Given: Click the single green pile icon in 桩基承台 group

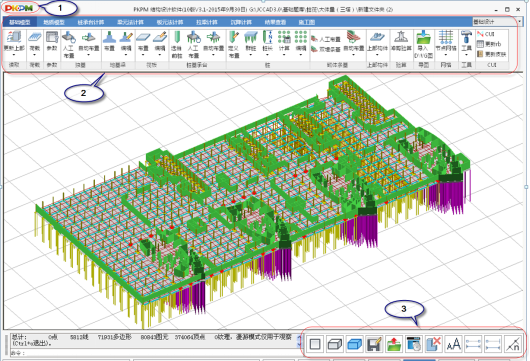Looking at the screenshot, I should pyautogui.click(x=177, y=37).
